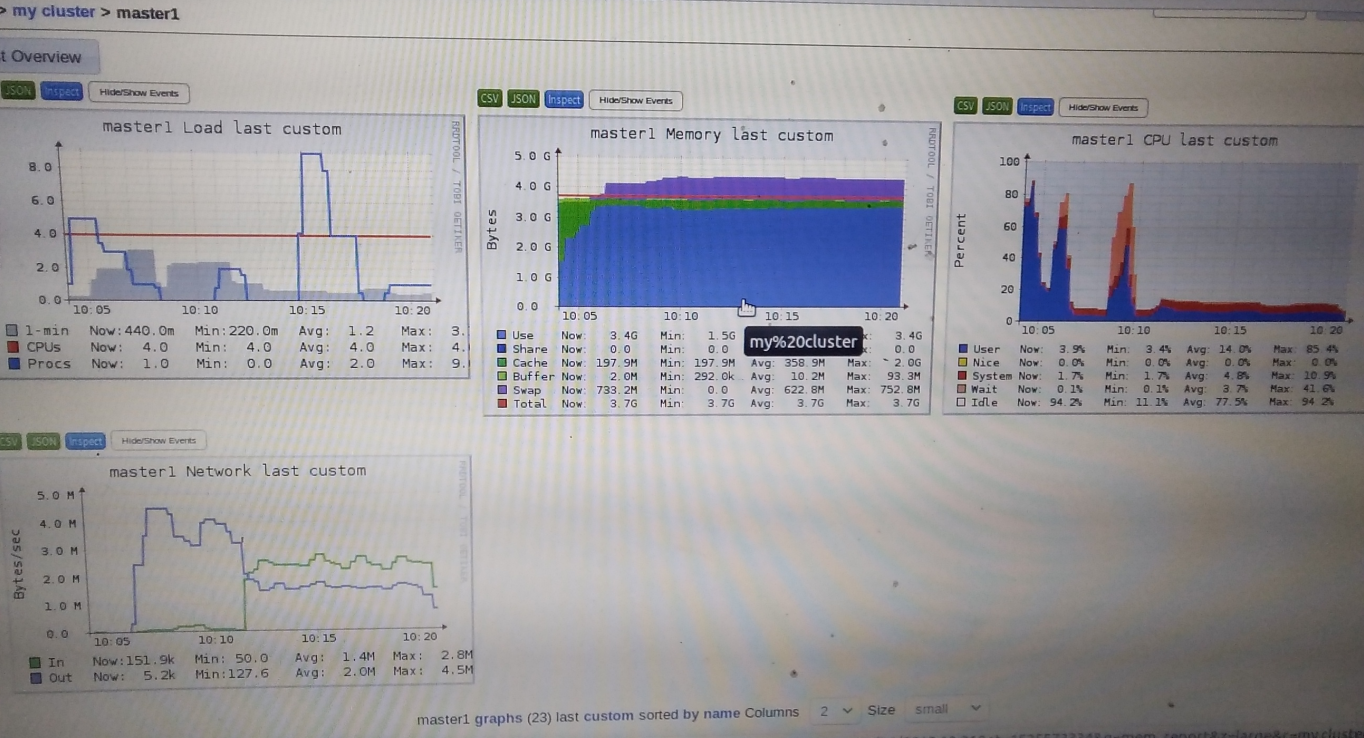Viewport: 1364px width, 738px height.
Task: Toggle Hide/Show Events for CPU graph
Action: pyautogui.click(x=1104, y=107)
